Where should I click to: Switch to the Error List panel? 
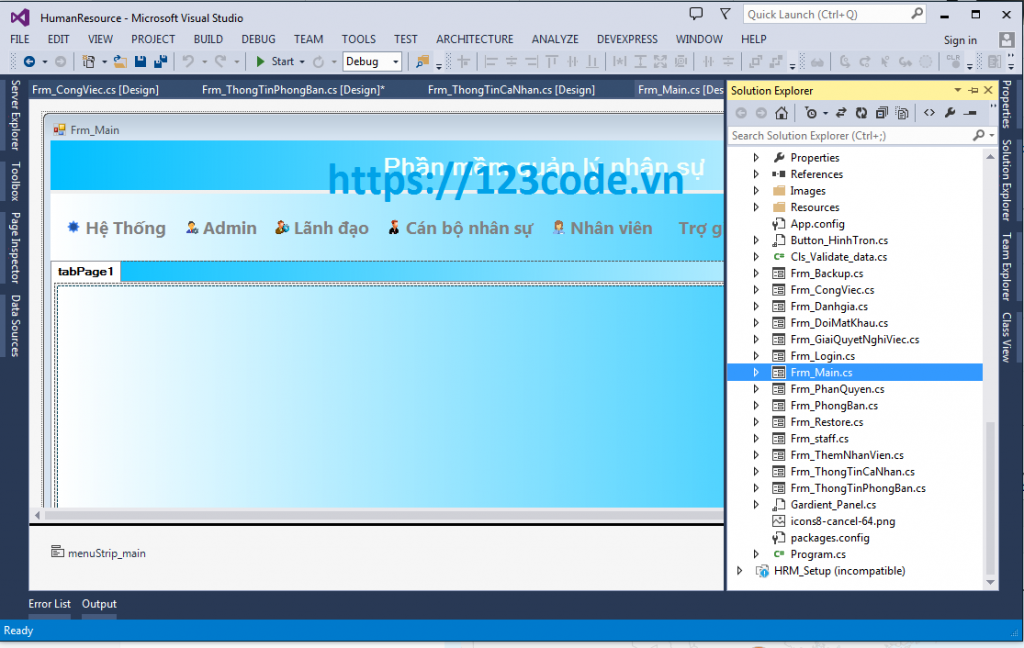click(49, 604)
